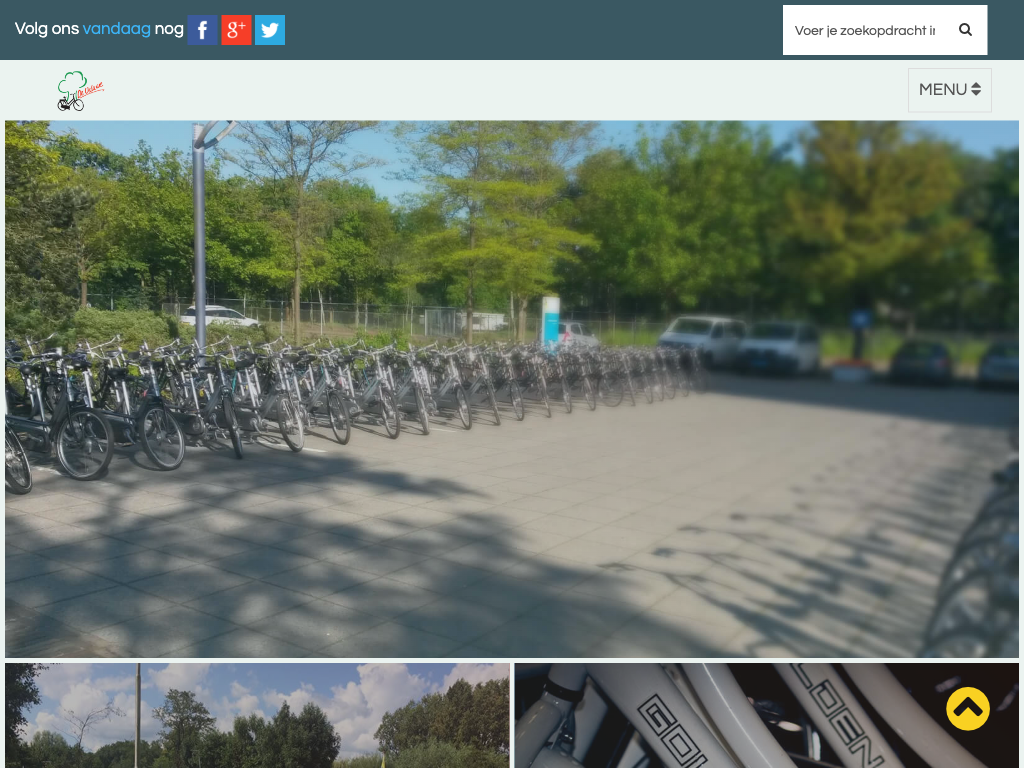Click the white van in the hero photo
1024x768 pixels.
tap(702, 338)
